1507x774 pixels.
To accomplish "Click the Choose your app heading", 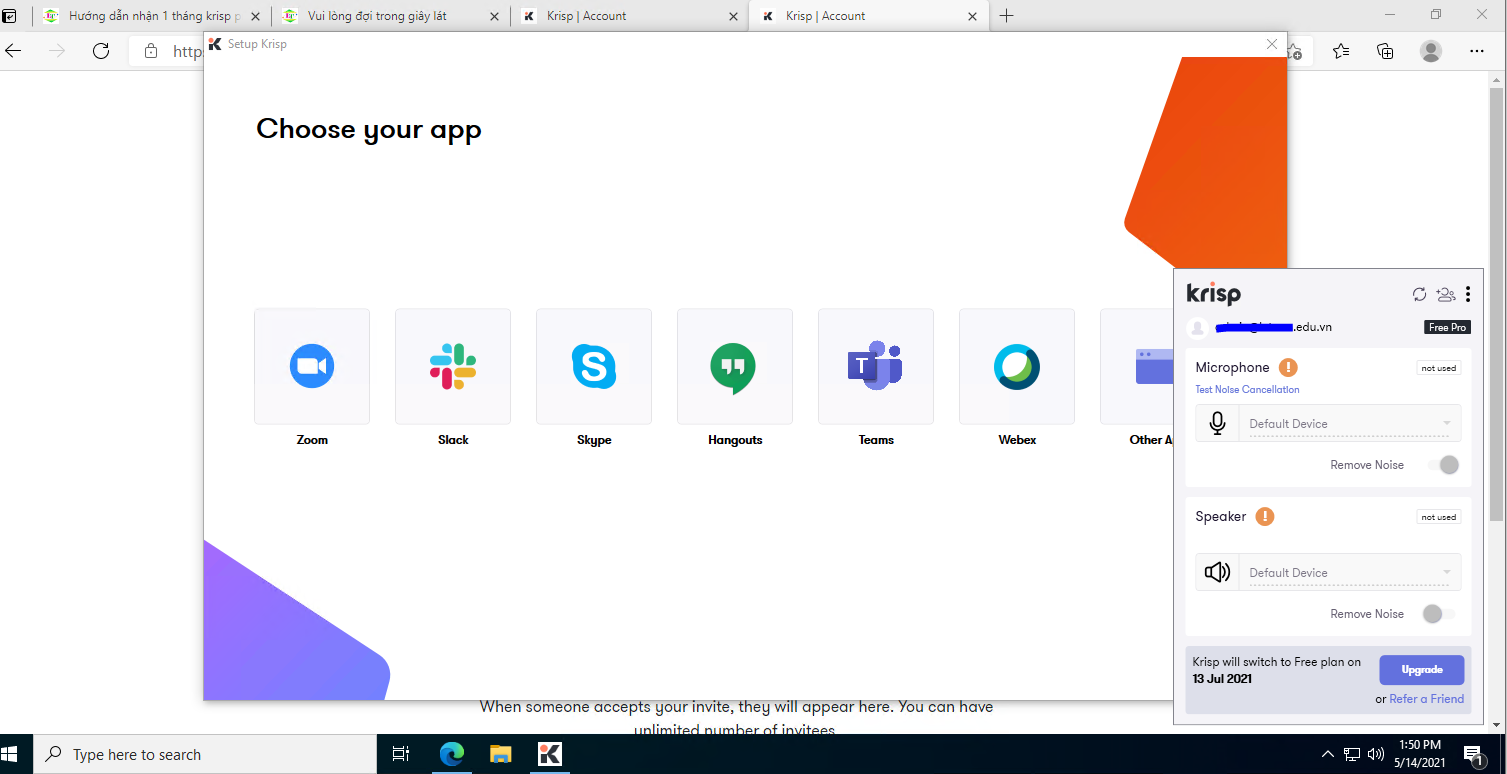I will click(369, 130).
